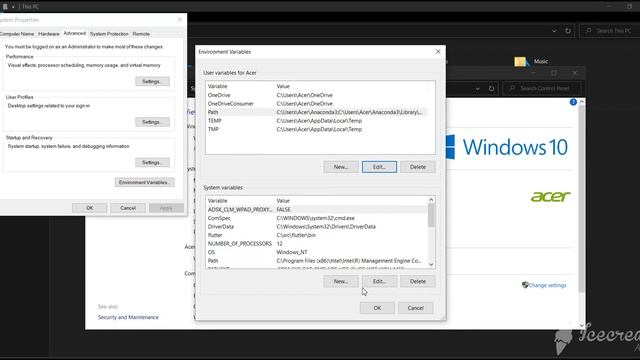Click System variables scrollbar thumb
This screenshot has height=360, width=640.
coord(431,215)
